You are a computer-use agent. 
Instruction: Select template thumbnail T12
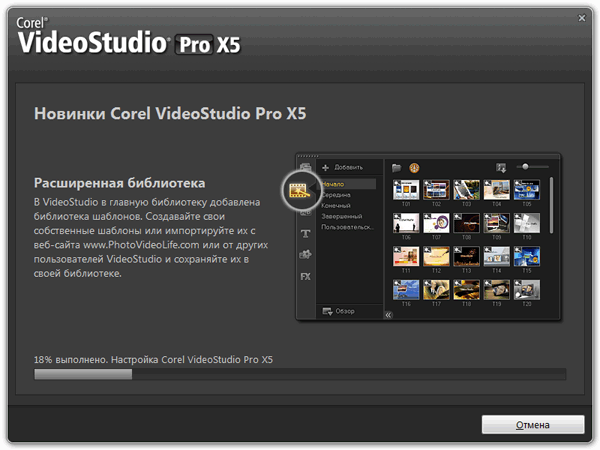coord(436,256)
